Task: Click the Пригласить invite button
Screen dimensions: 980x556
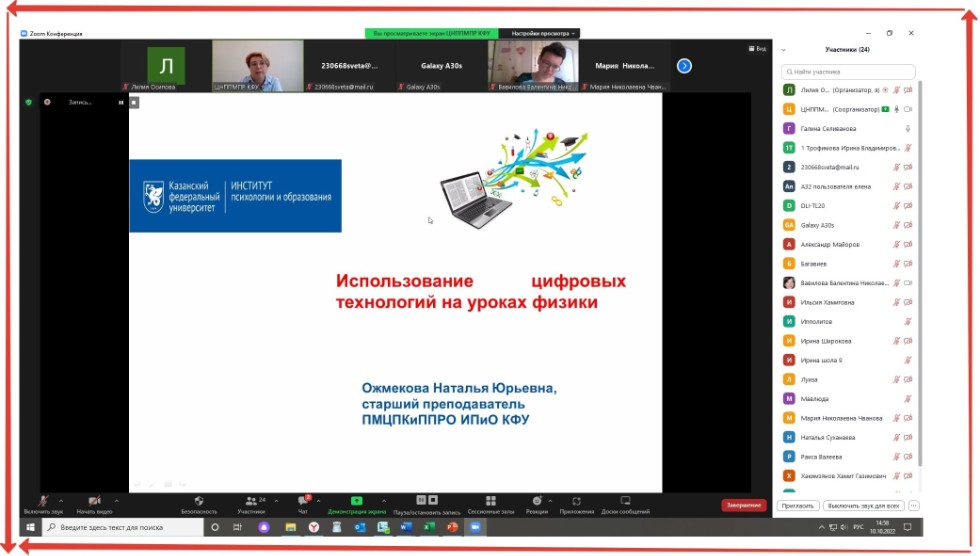Action: 797,506
